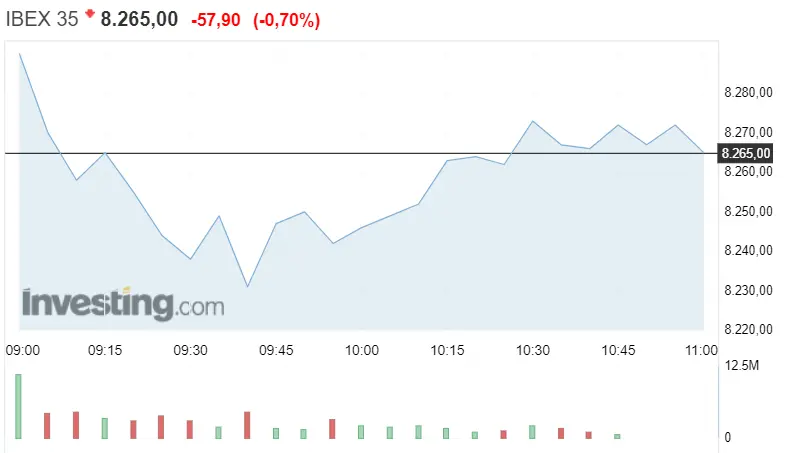Click the Investing.com watermark logo
Image resolution: width=789 pixels, height=453 pixels.
coord(123,303)
